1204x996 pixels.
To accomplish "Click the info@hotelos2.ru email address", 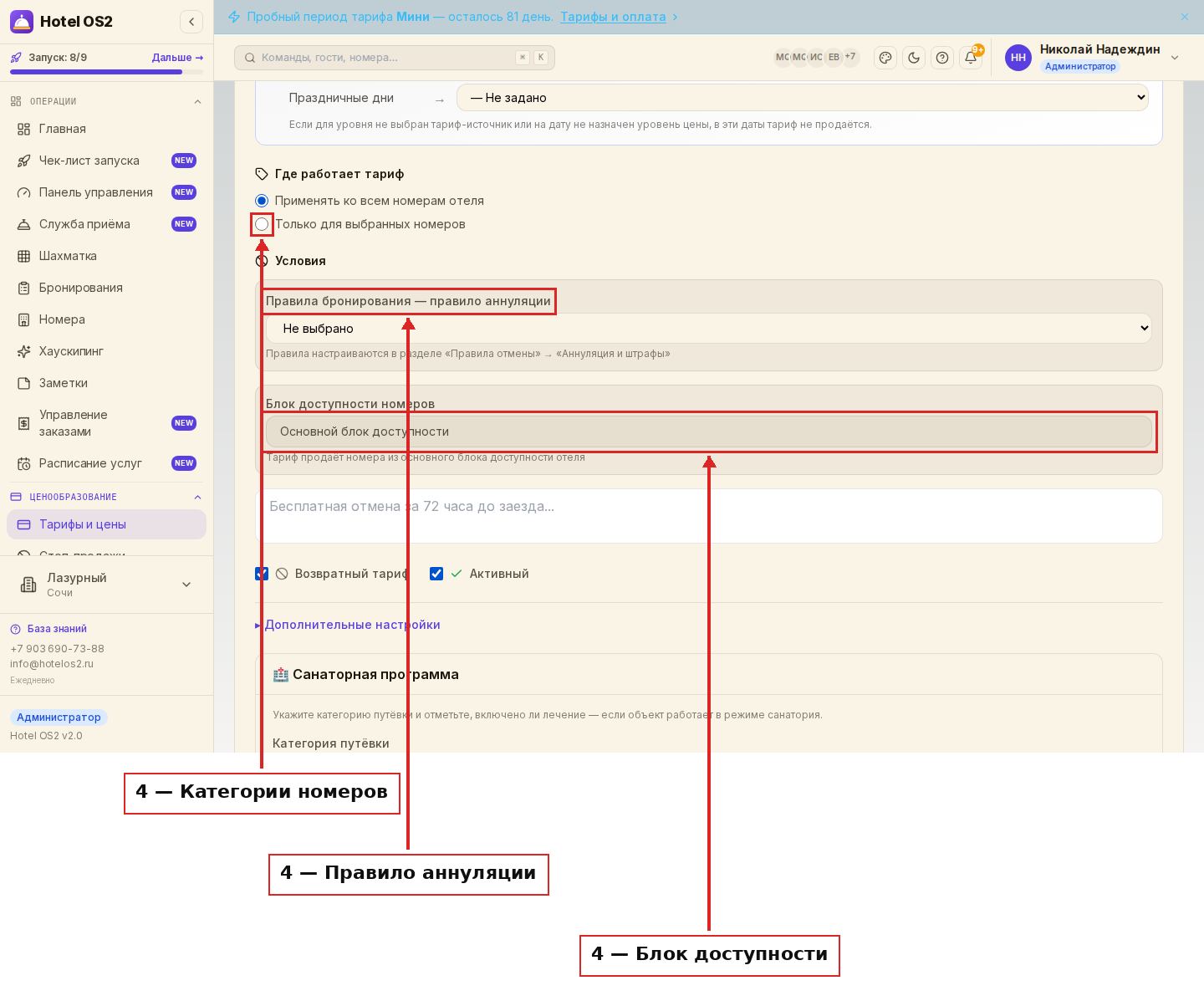I will (x=52, y=664).
